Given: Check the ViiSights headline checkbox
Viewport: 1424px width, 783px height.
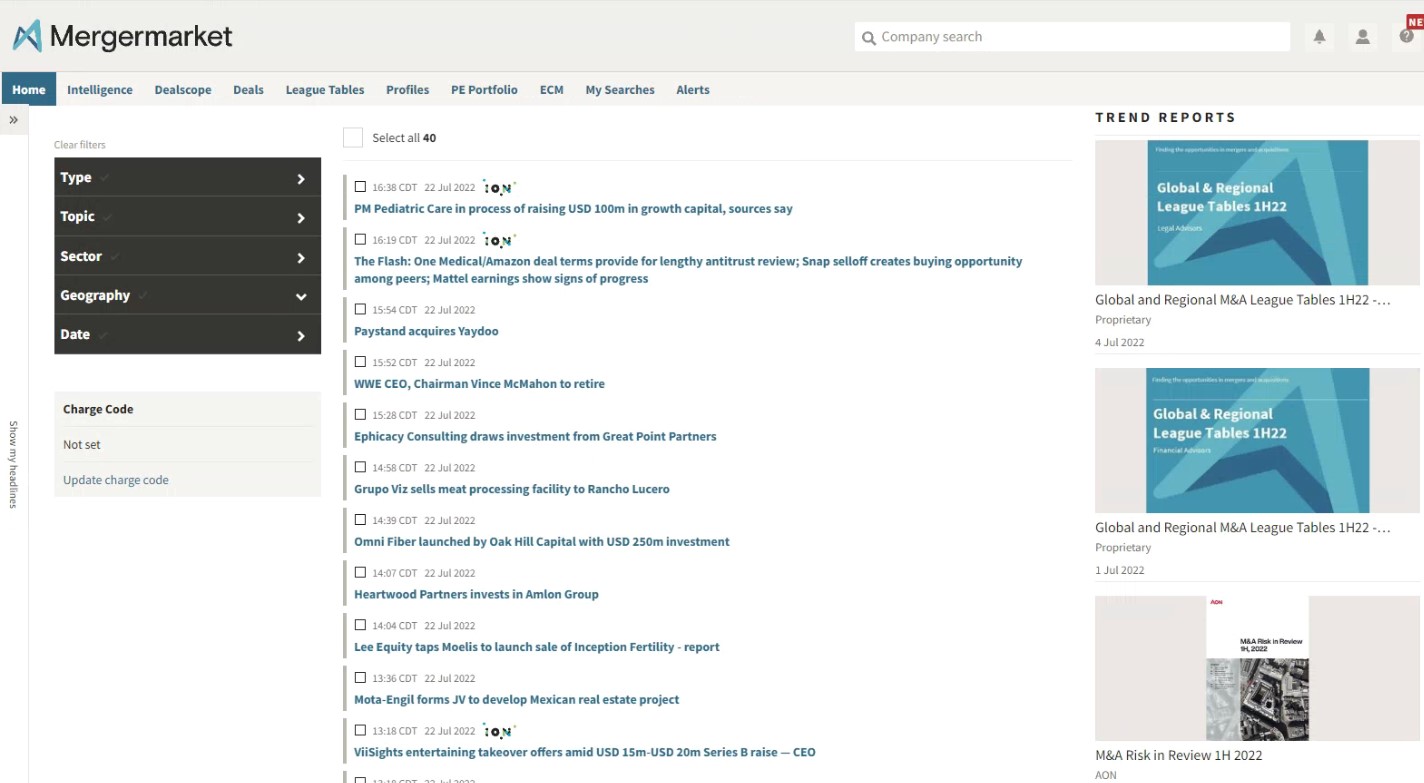Looking at the screenshot, I should 360,731.
